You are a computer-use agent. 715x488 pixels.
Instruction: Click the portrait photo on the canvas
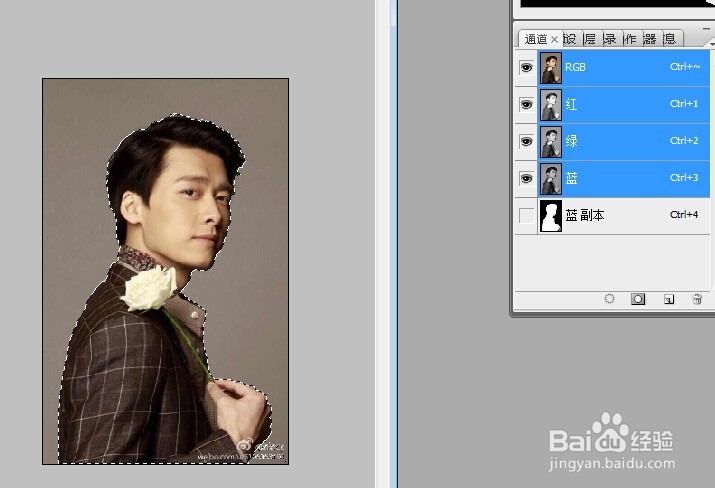pyautogui.click(x=166, y=271)
